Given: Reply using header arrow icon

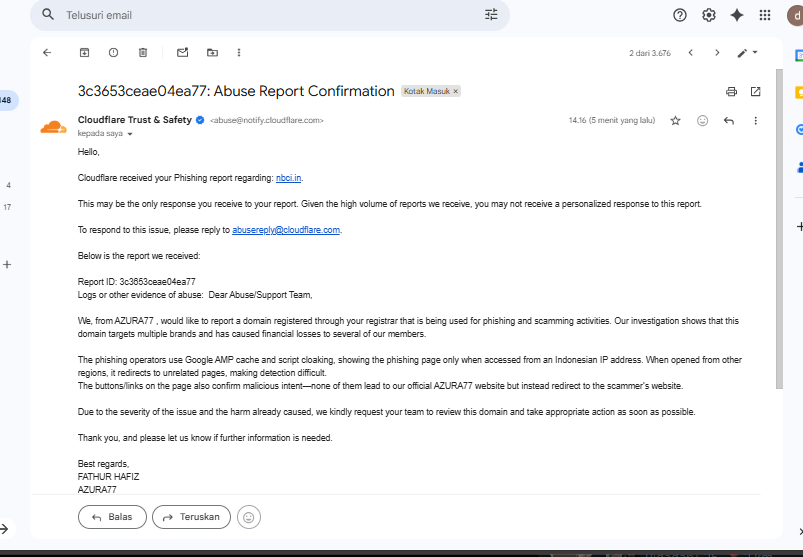Looking at the screenshot, I should click(729, 121).
